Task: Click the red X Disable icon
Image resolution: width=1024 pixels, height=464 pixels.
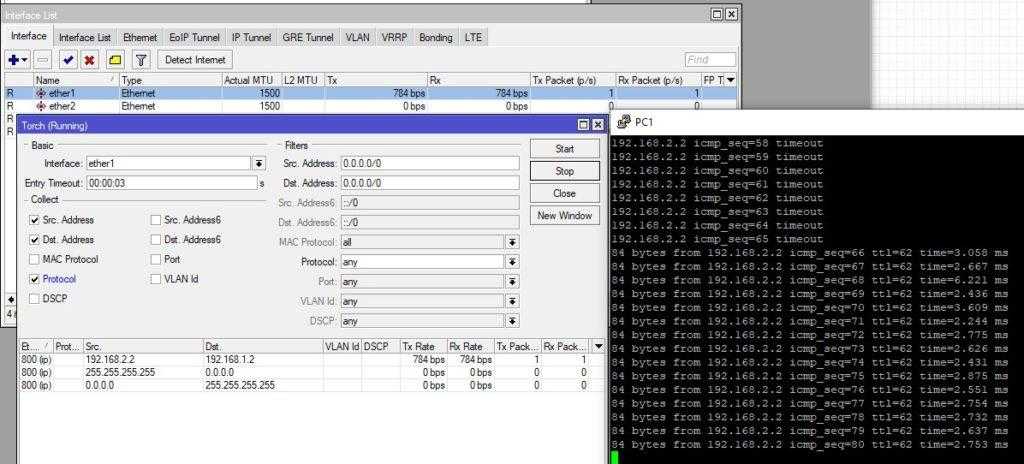Action: point(90,60)
